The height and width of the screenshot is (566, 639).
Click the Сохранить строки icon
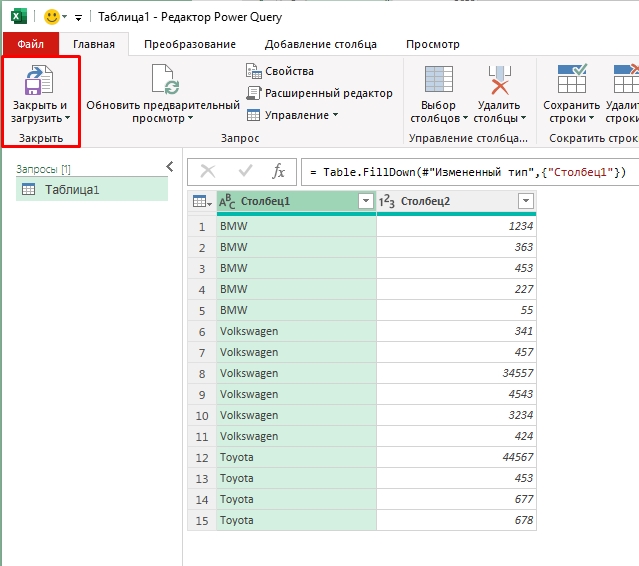click(572, 79)
